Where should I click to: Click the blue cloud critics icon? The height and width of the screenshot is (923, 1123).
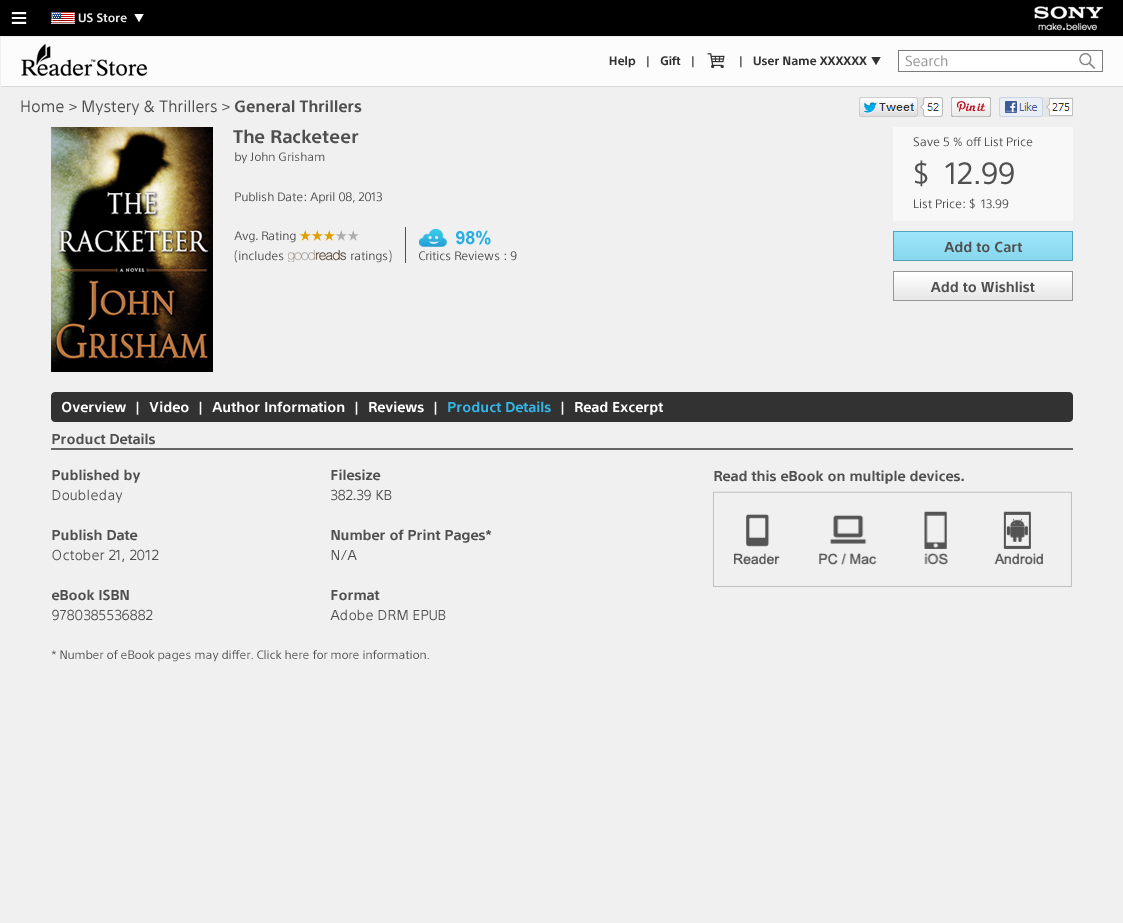(x=433, y=238)
